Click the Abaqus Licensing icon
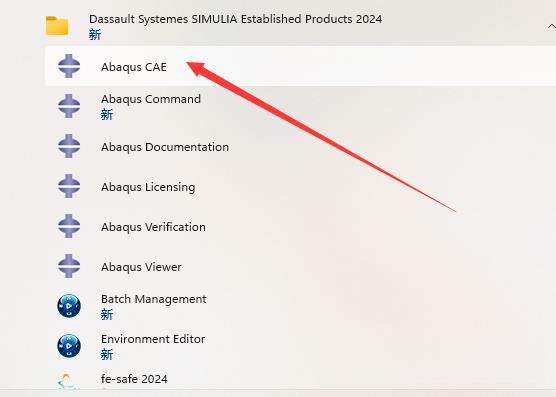 coord(69,186)
